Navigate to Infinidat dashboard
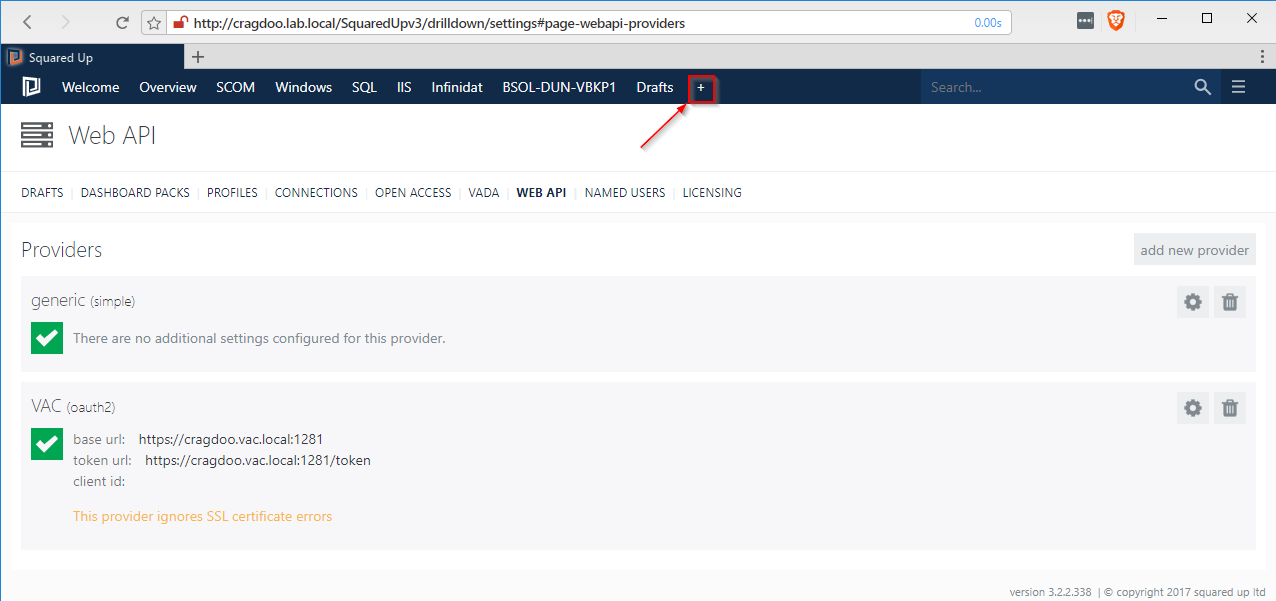This screenshot has height=601, width=1276. pos(457,87)
